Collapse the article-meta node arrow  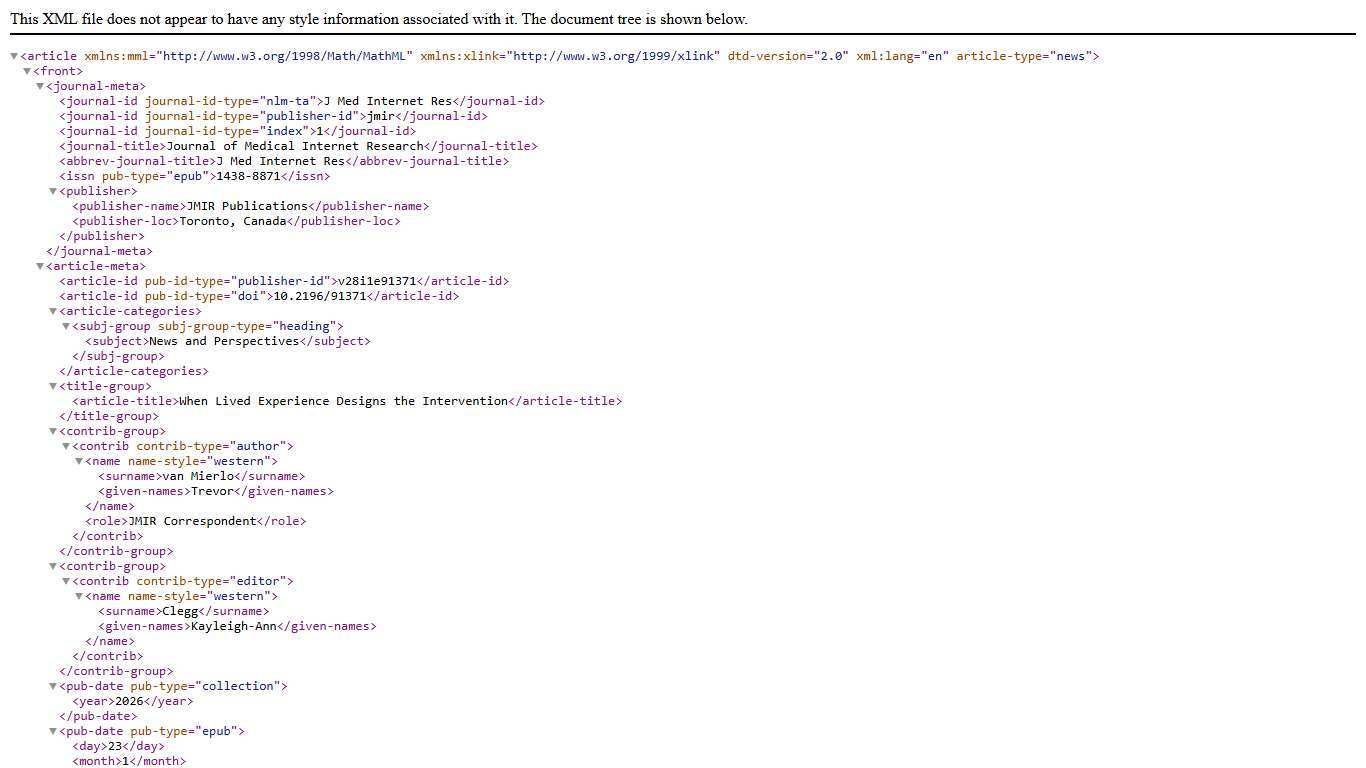(40, 267)
